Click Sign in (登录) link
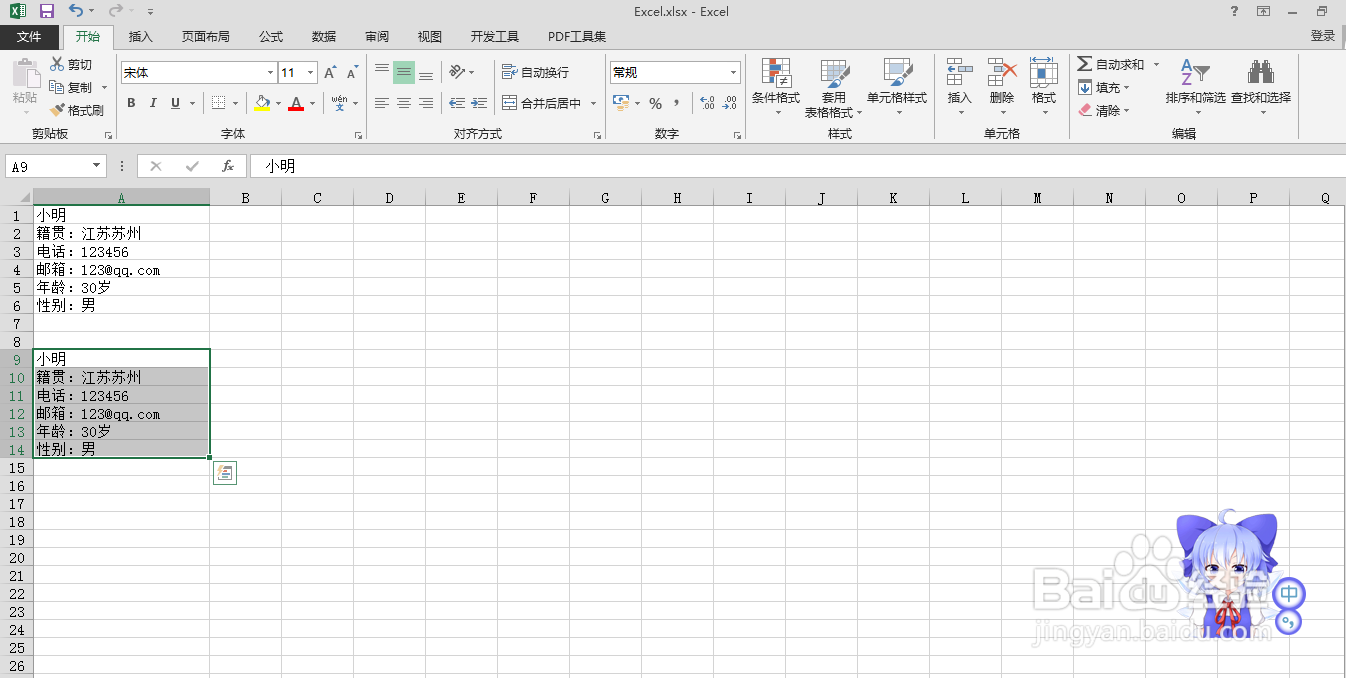This screenshot has width=1346, height=678. 1322,36
